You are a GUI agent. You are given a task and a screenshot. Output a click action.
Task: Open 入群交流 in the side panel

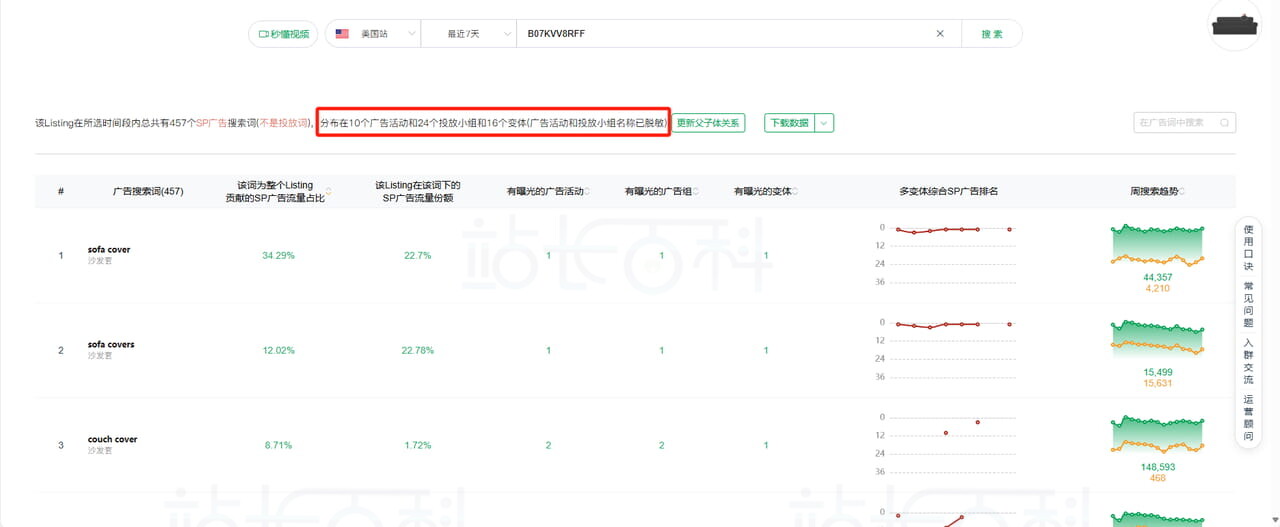pyautogui.click(x=1248, y=361)
